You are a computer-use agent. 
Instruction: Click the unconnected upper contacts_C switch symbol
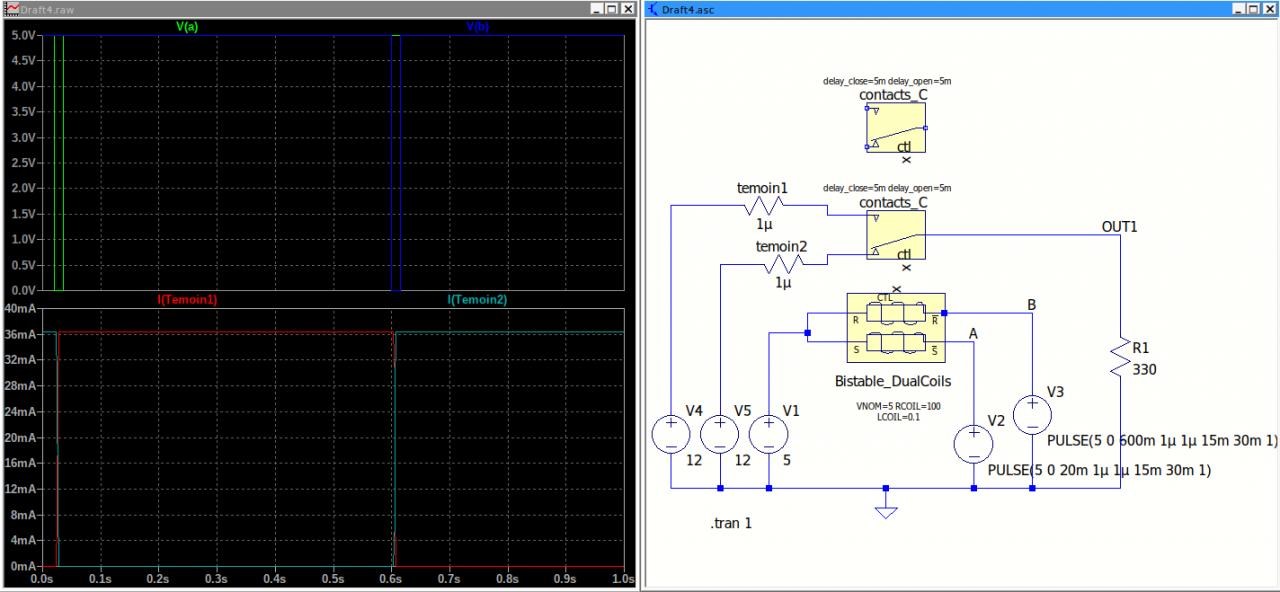[895, 128]
